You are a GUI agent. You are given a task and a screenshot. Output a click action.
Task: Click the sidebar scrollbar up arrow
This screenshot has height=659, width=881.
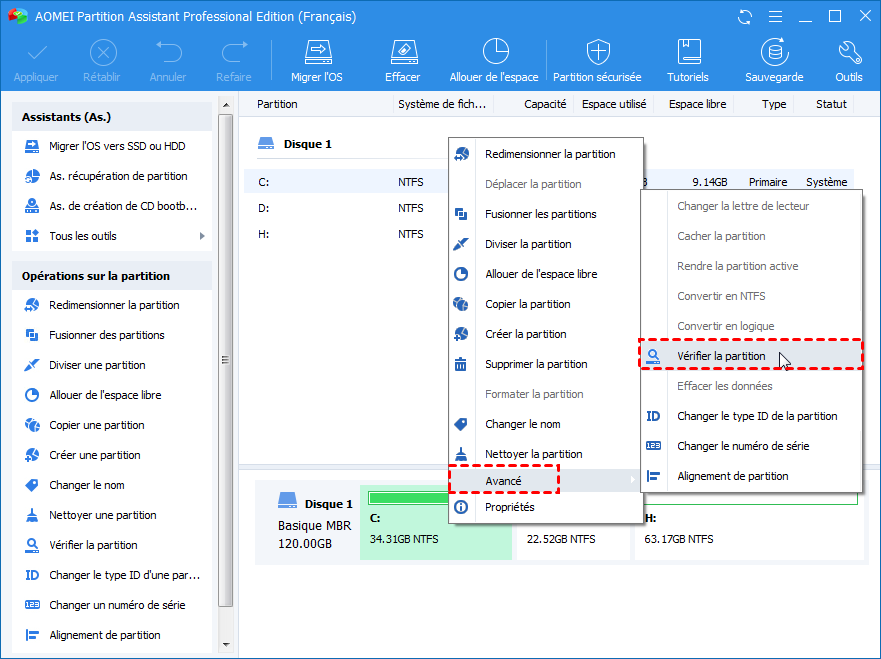coord(226,105)
